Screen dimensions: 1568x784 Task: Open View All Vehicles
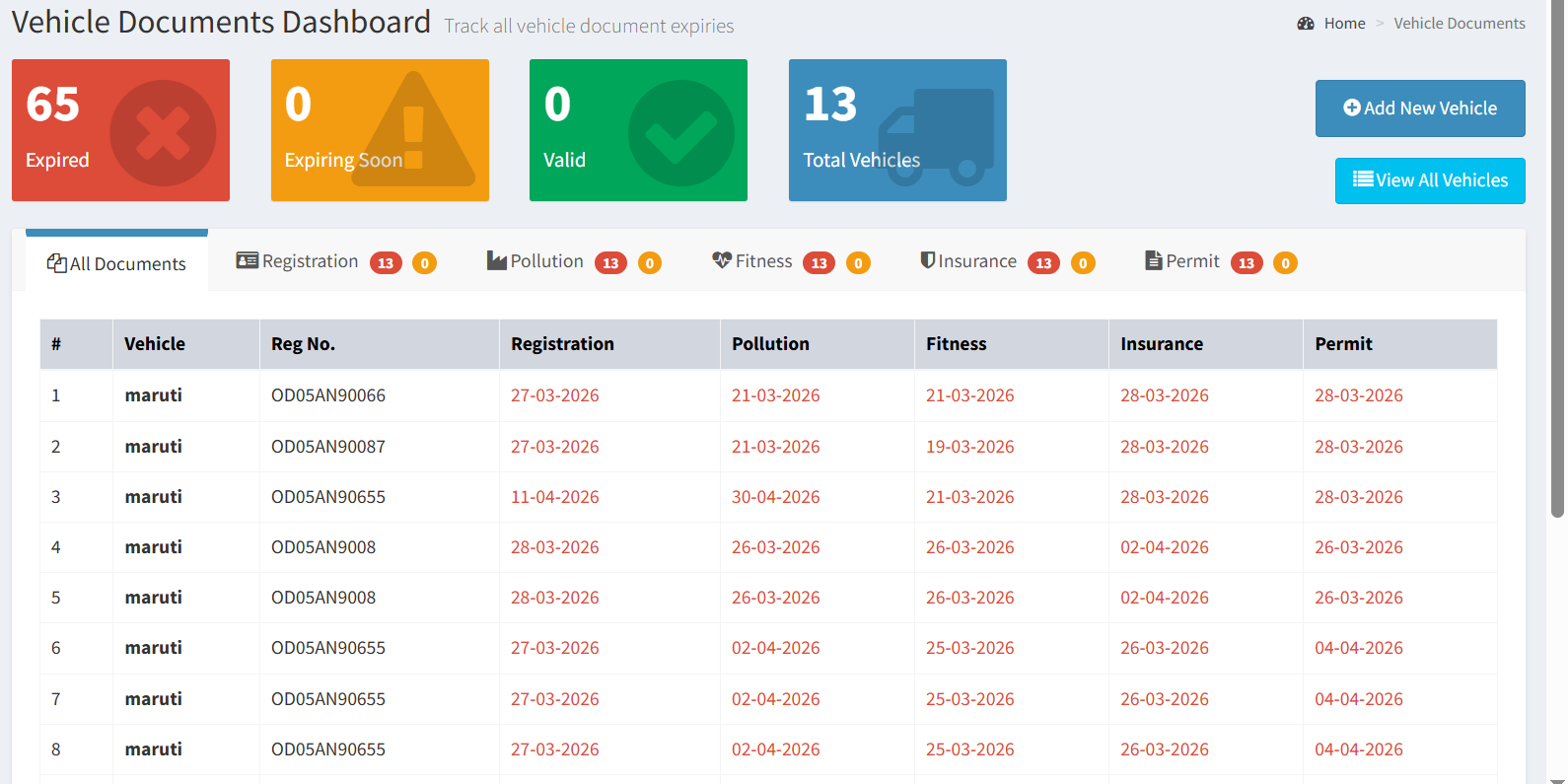[1430, 180]
